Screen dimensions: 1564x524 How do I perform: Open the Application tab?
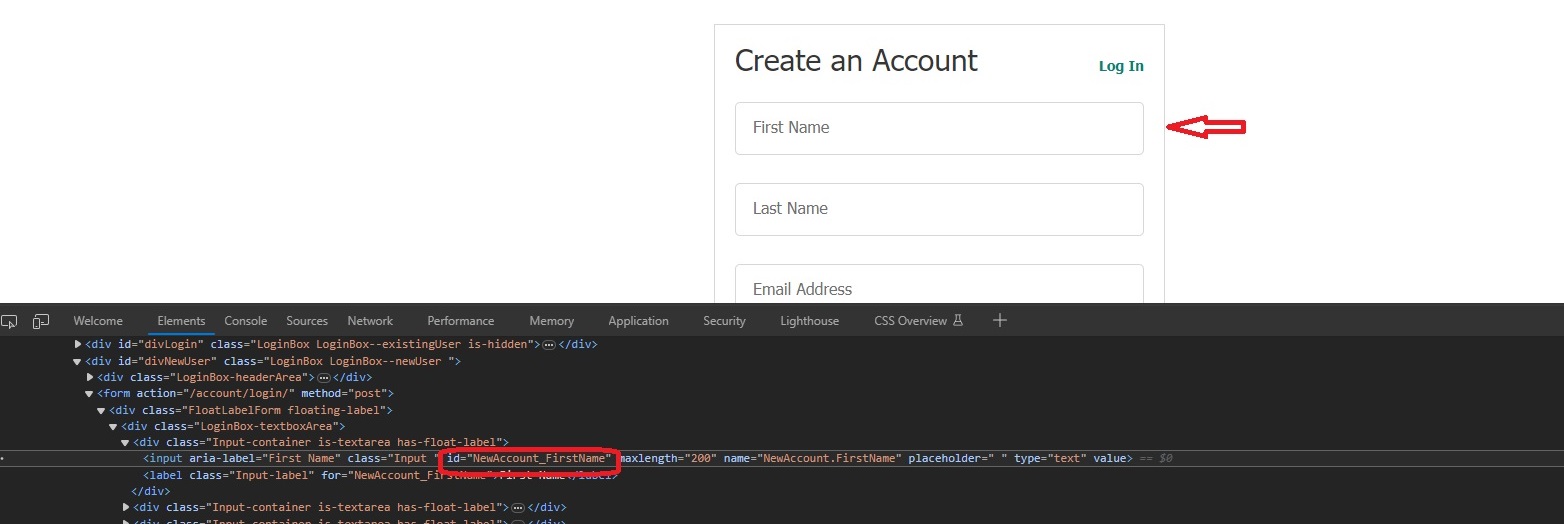pyautogui.click(x=638, y=321)
